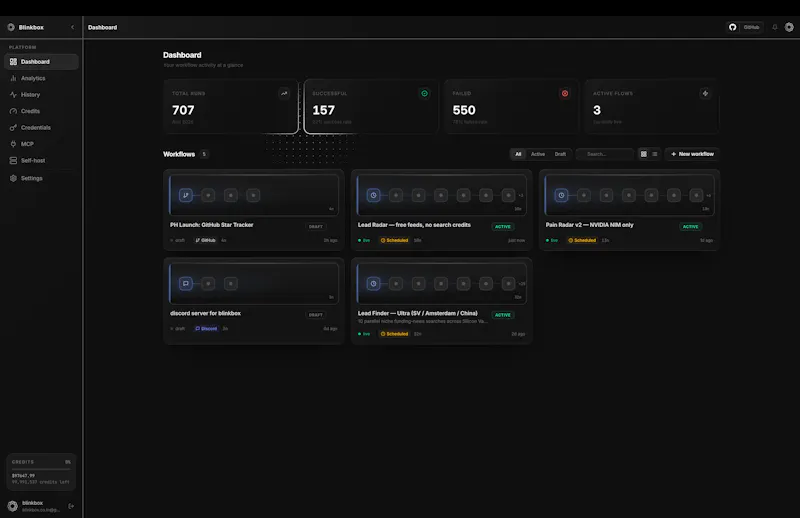
Task: Click the clock trigger node in Lead Finder
Action: [x=373, y=283]
